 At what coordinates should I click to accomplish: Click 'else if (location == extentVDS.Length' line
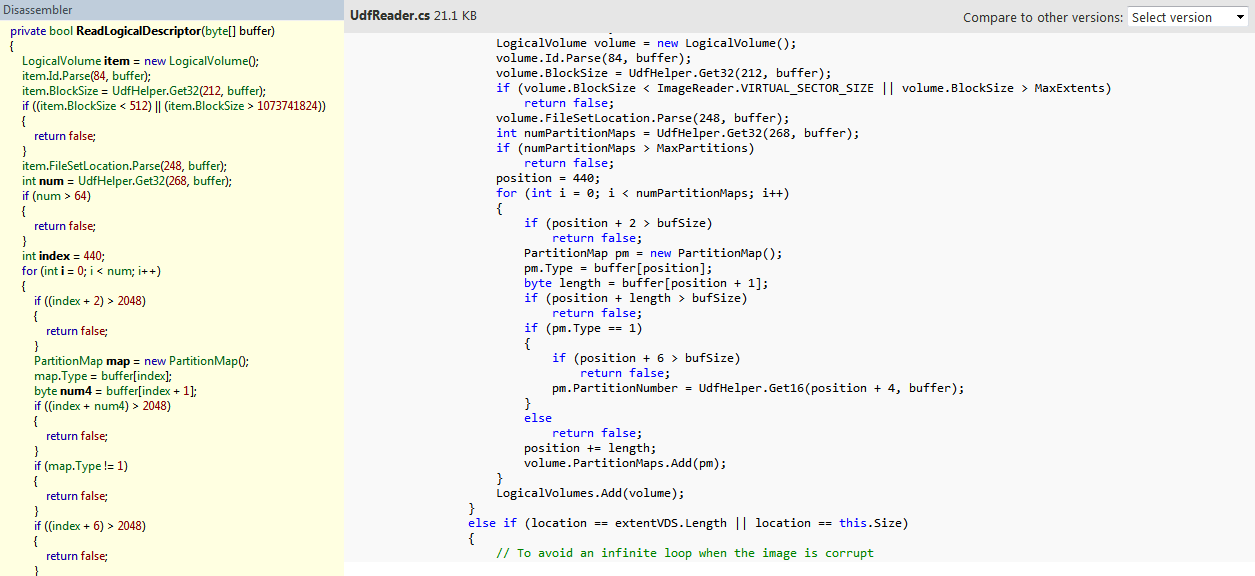click(688, 523)
